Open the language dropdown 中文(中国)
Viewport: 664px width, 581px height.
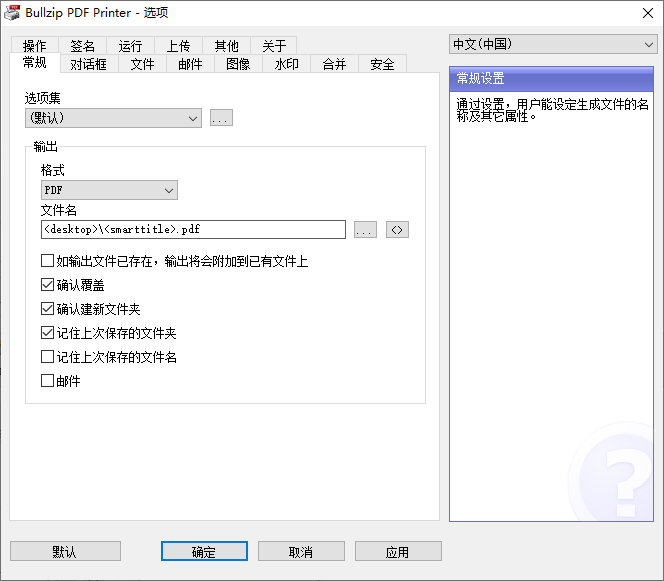[x=553, y=44]
